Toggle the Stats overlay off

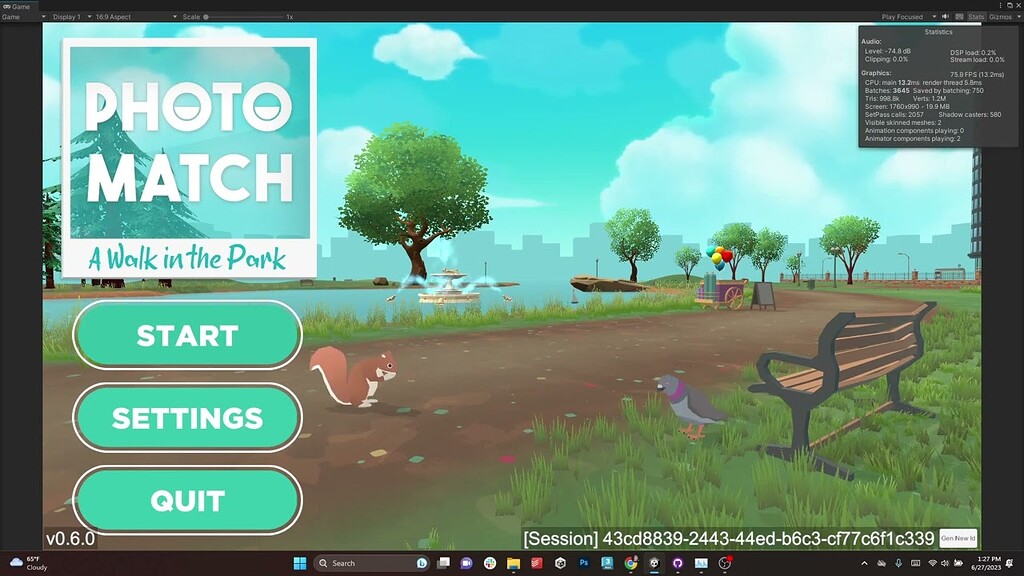point(975,16)
